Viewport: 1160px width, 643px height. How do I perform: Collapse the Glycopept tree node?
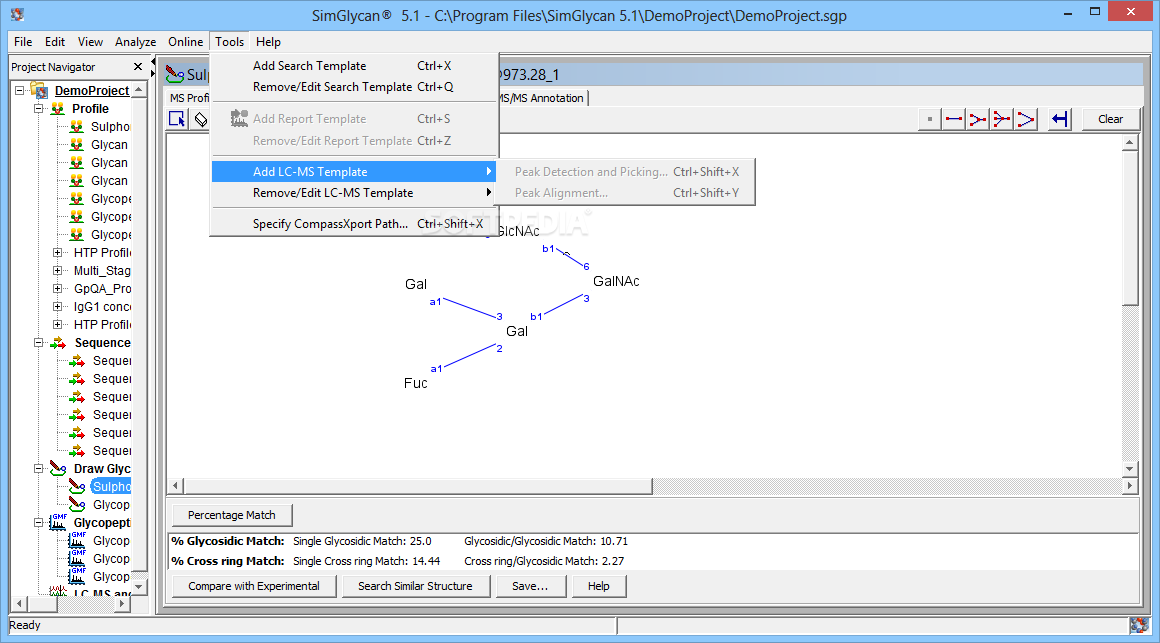tap(38, 522)
